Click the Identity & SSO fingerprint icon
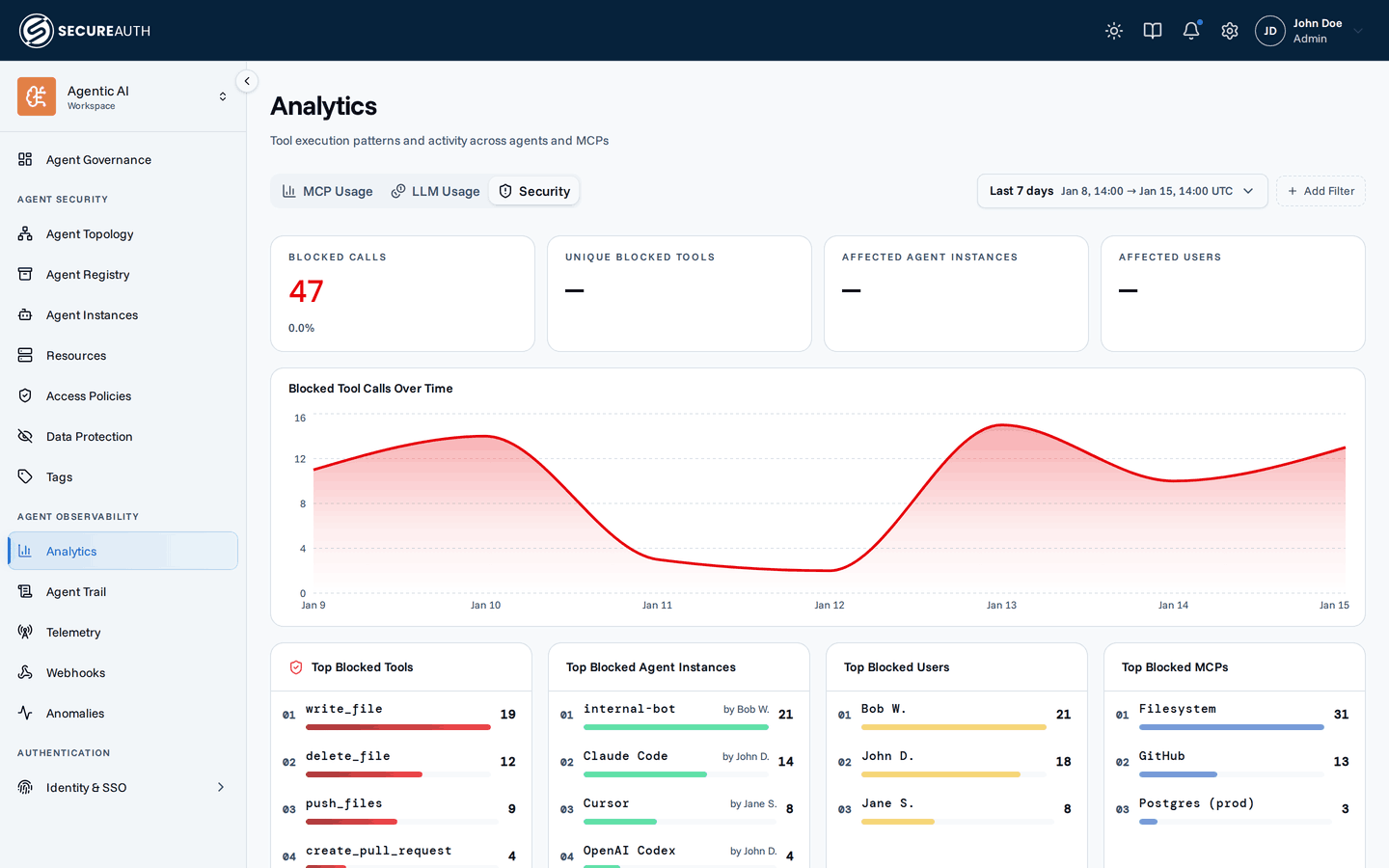Image resolution: width=1389 pixels, height=868 pixels. [25, 787]
